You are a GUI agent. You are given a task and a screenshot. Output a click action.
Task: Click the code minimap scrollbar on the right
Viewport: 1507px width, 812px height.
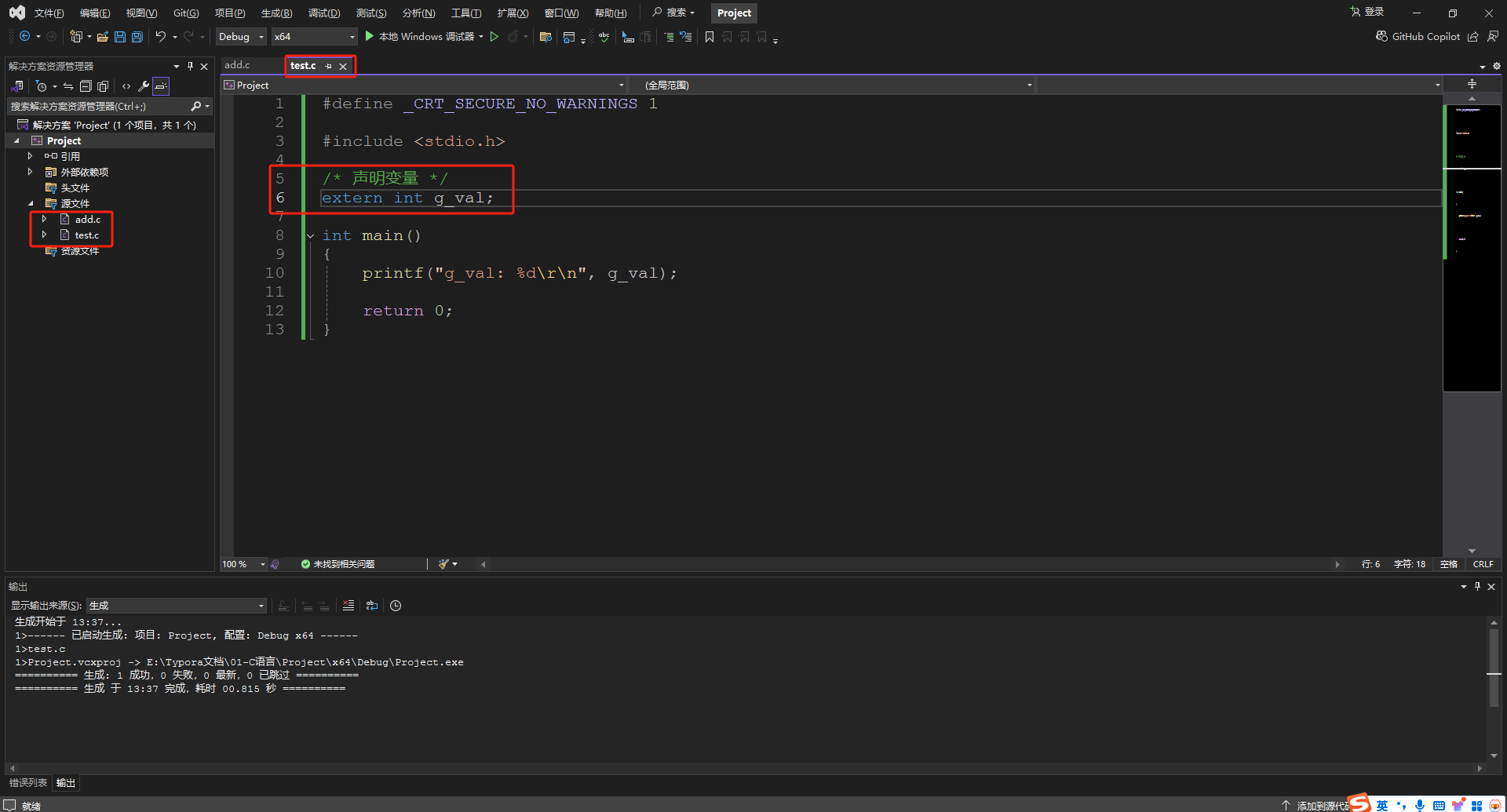pyautogui.click(x=1472, y=247)
